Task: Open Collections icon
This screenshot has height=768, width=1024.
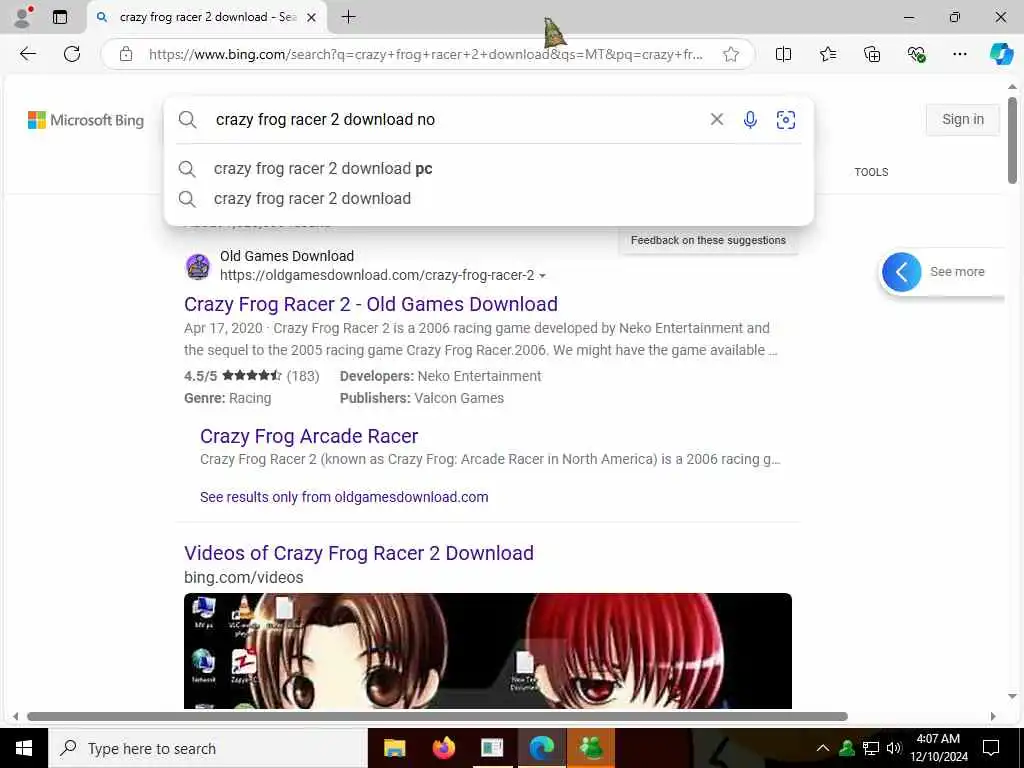Action: (872, 54)
